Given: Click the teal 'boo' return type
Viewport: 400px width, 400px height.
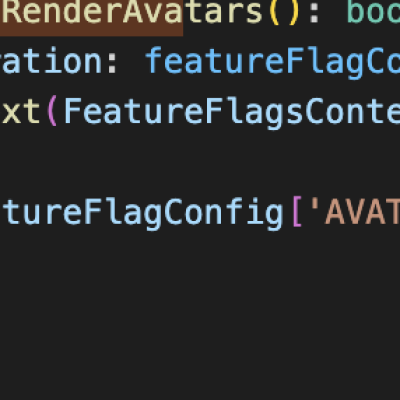Looking at the screenshot, I should (x=373, y=12).
